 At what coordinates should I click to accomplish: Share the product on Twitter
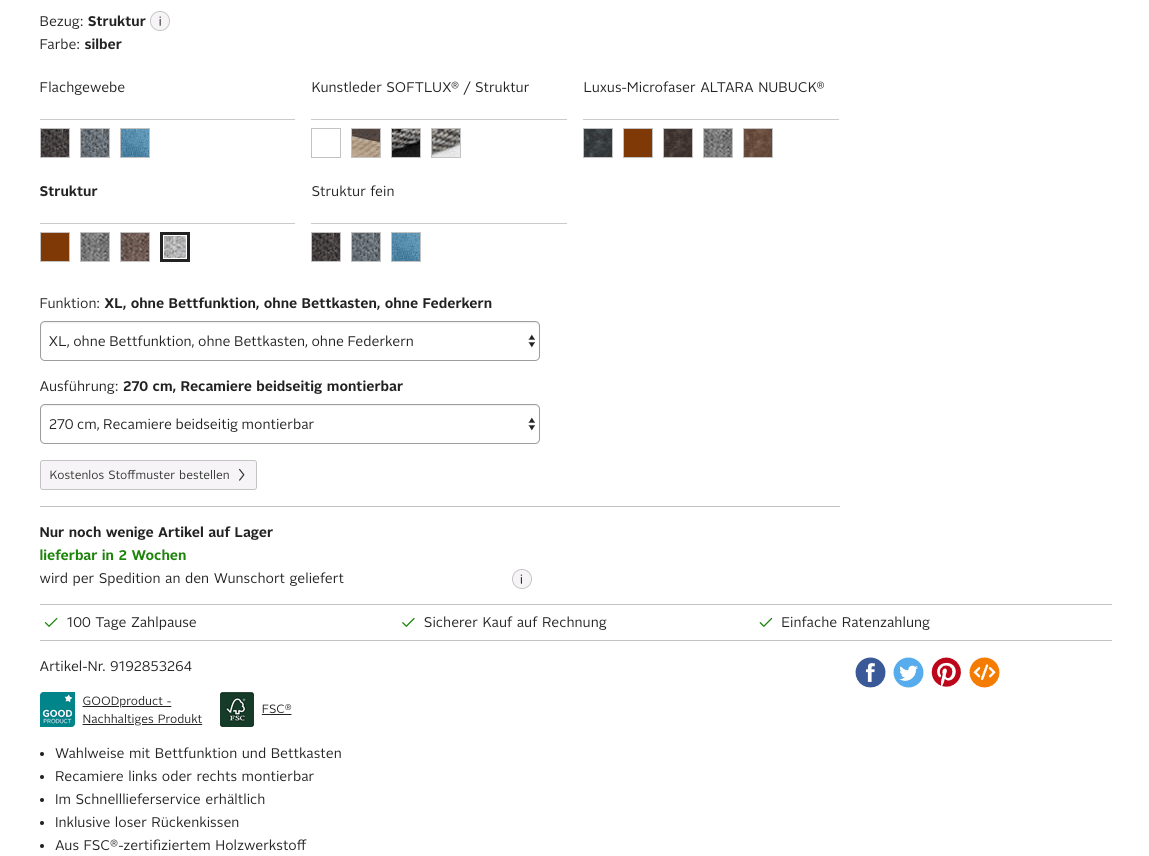(x=908, y=672)
